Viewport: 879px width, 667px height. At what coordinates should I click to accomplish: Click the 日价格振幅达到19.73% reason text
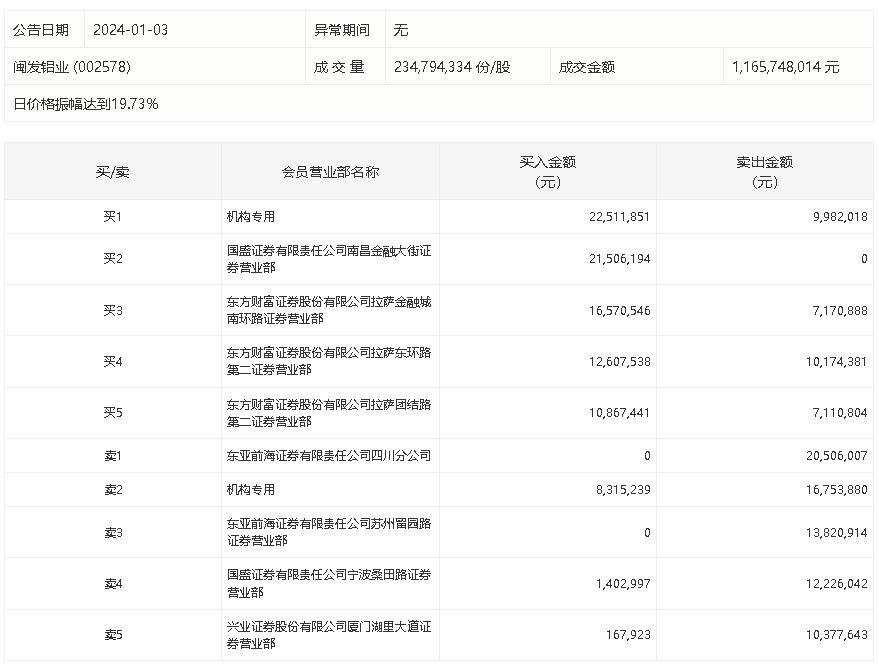86,104
